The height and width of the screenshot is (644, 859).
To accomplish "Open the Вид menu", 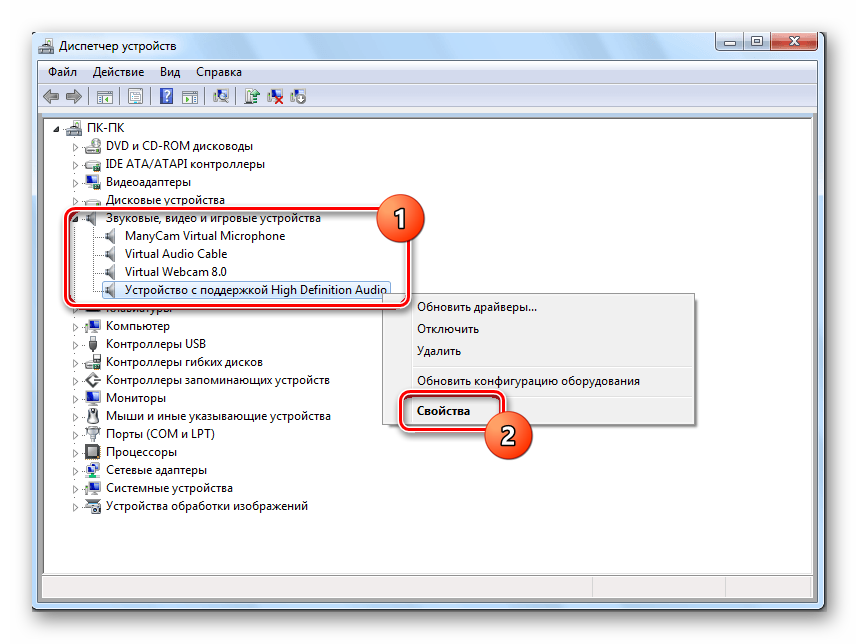I will pos(170,72).
